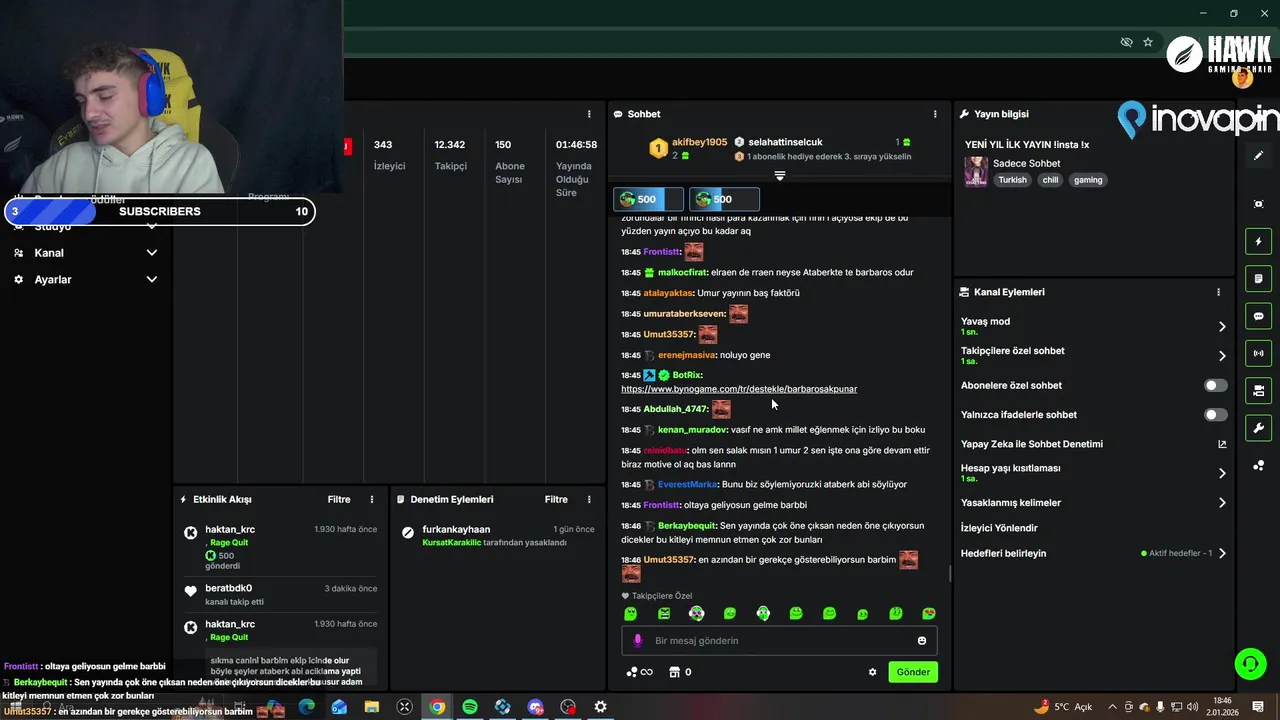The width and height of the screenshot is (1280, 720).
Task: Open Takipçilere özel sohbet options arrow
Action: (1222, 356)
